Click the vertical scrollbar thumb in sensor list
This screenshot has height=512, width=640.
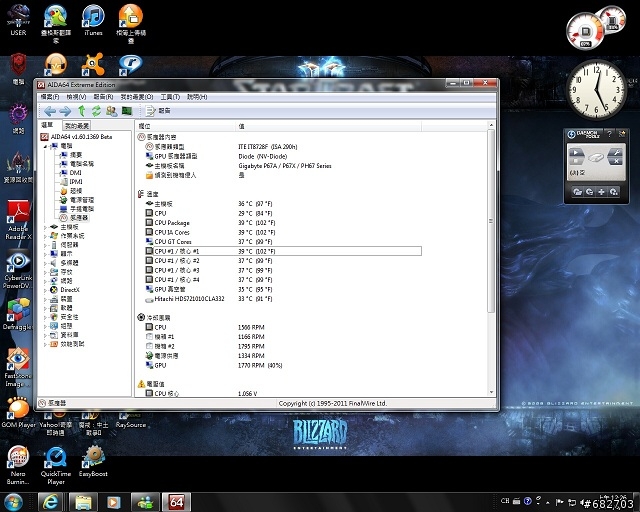pos(491,221)
